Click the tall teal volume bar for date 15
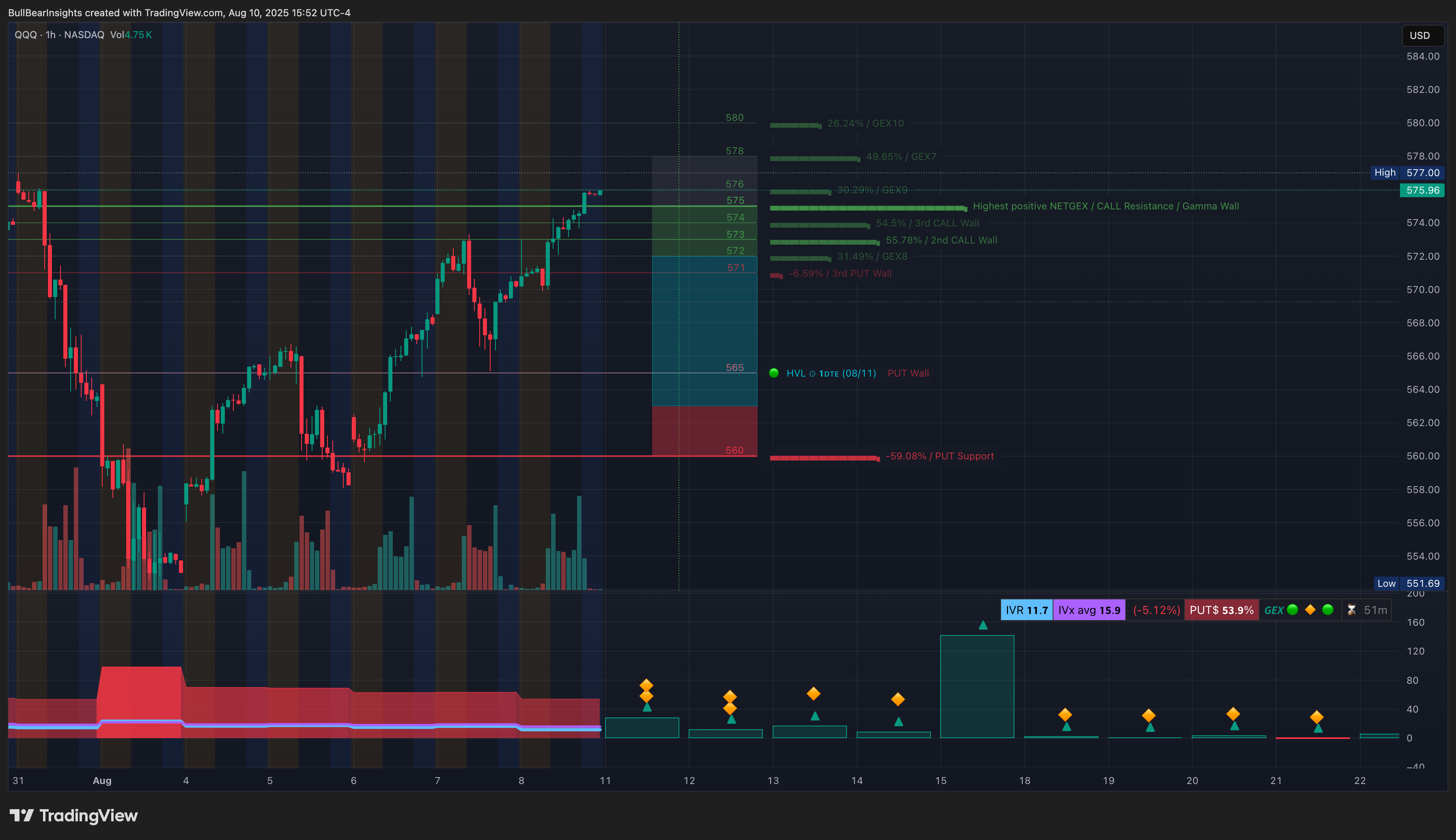1456x840 pixels. click(977, 687)
